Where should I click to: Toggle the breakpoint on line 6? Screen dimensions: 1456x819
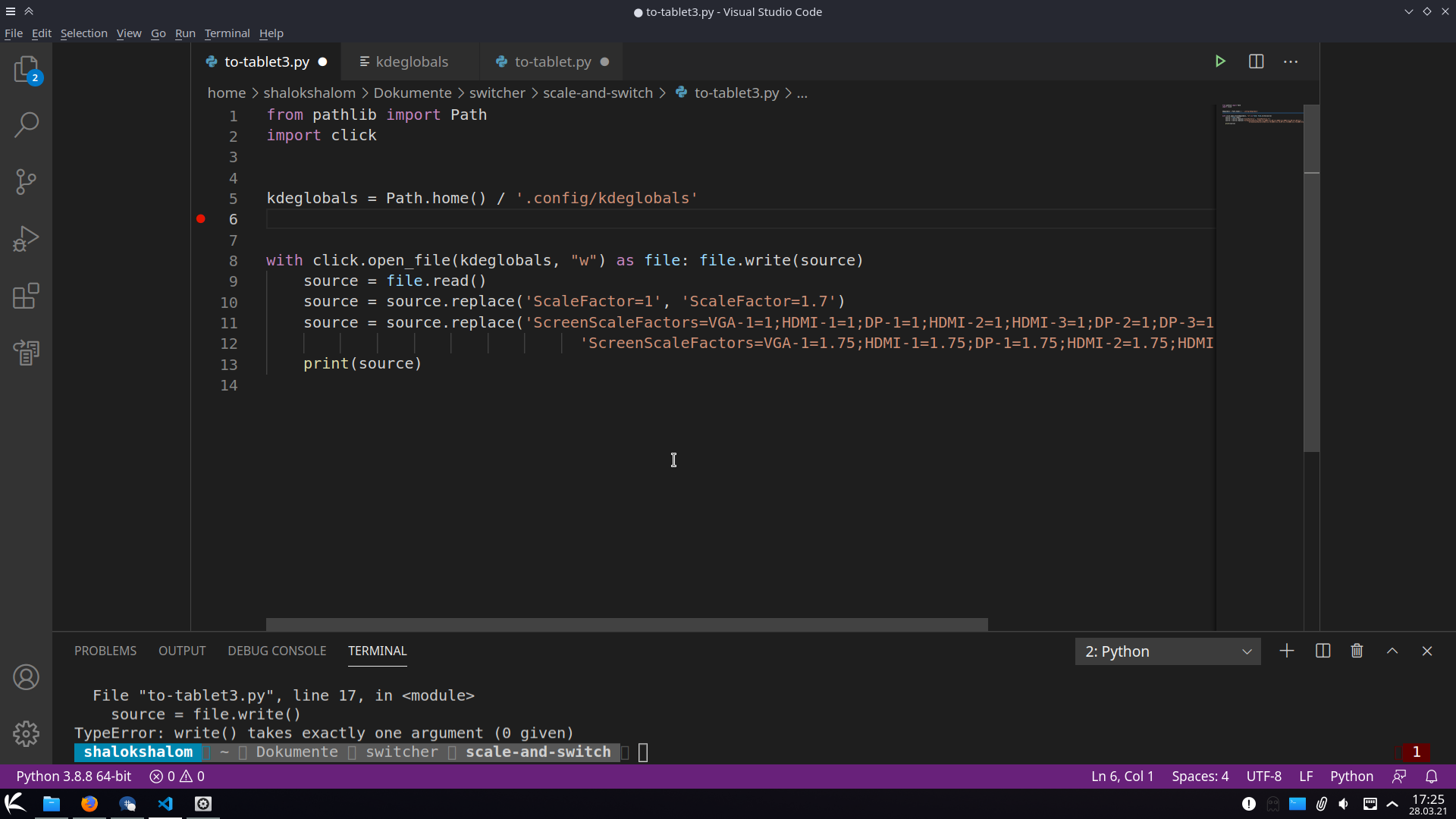(201, 218)
